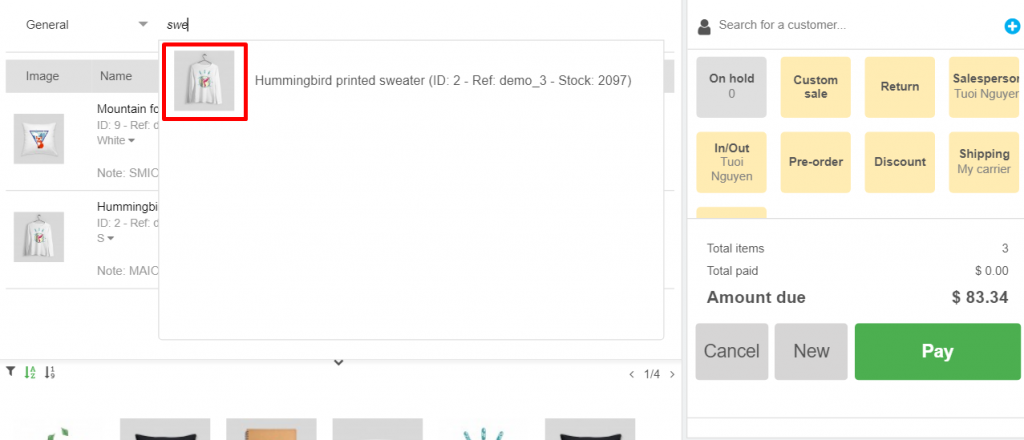Add a new customer with plus icon
Image resolution: width=1024 pixels, height=440 pixels.
point(1012,26)
